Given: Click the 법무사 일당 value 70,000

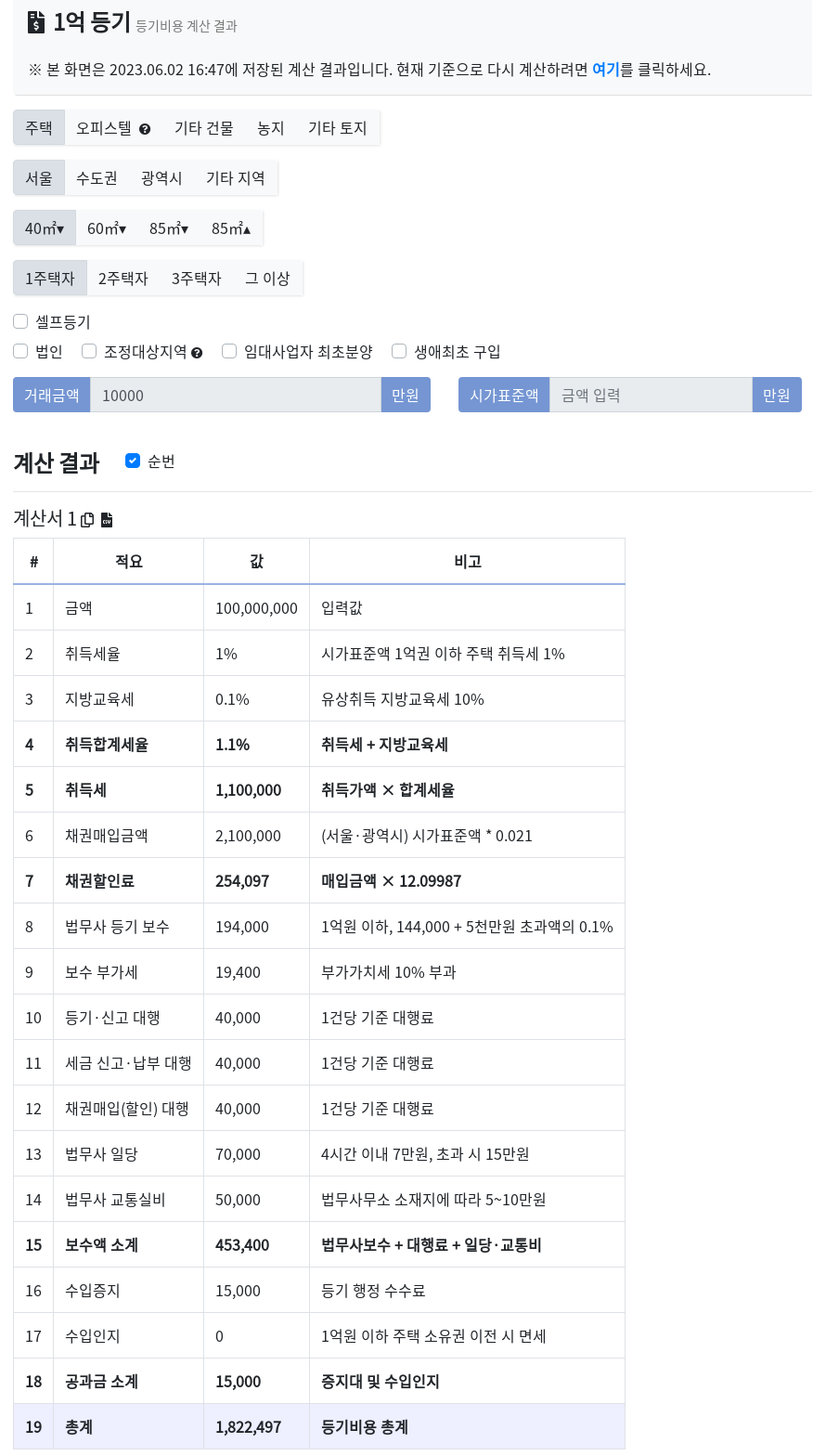Looking at the screenshot, I should (238, 1154).
